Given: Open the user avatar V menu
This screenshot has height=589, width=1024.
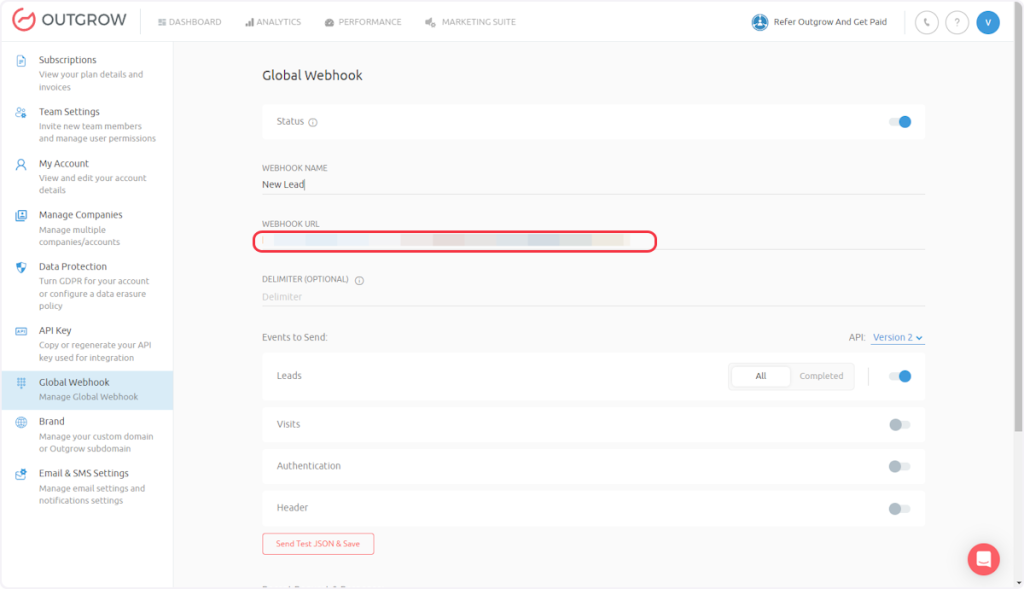Looking at the screenshot, I should [x=988, y=22].
